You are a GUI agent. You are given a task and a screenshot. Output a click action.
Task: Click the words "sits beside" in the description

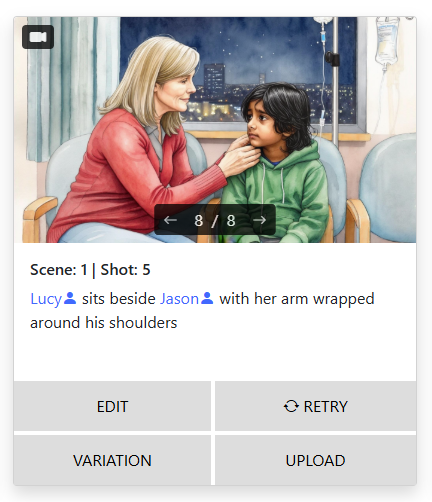tap(119, 299)
